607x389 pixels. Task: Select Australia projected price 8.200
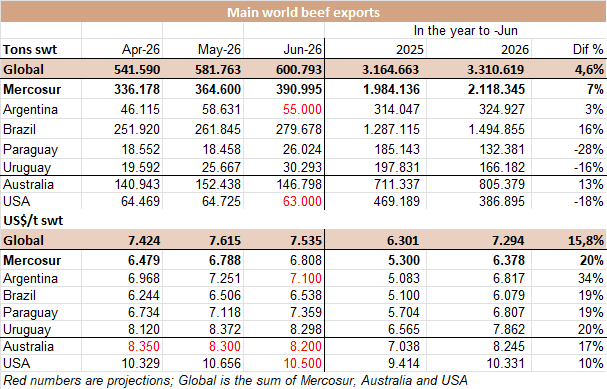point(306,346)
